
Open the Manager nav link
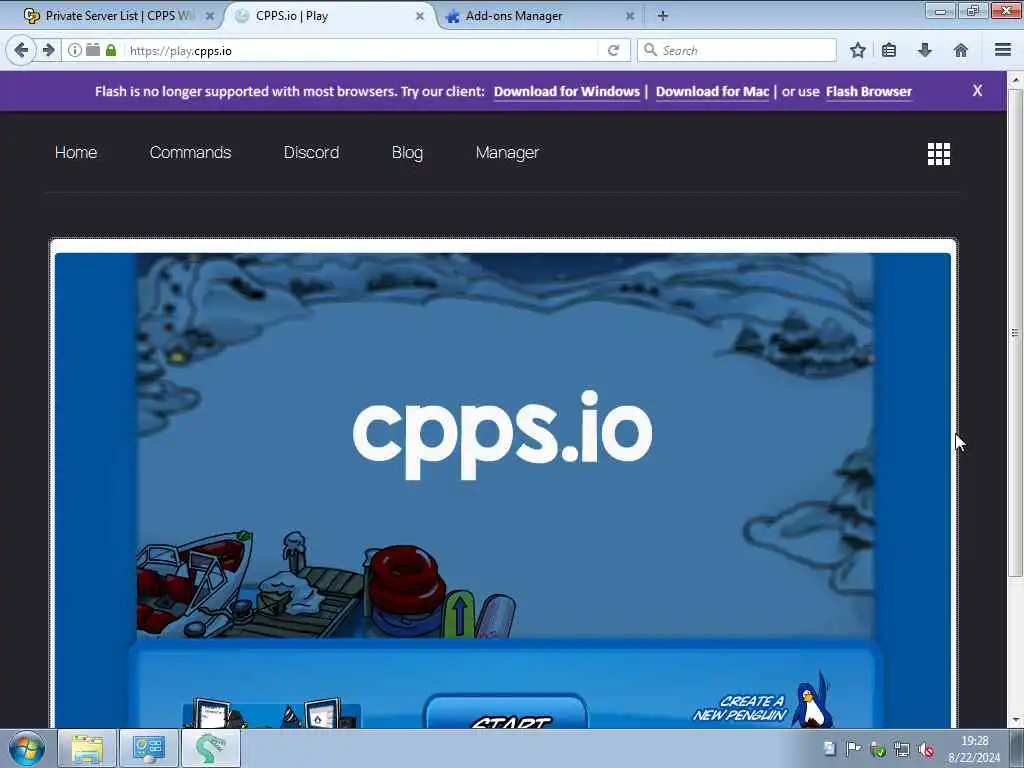coord(507,152)
